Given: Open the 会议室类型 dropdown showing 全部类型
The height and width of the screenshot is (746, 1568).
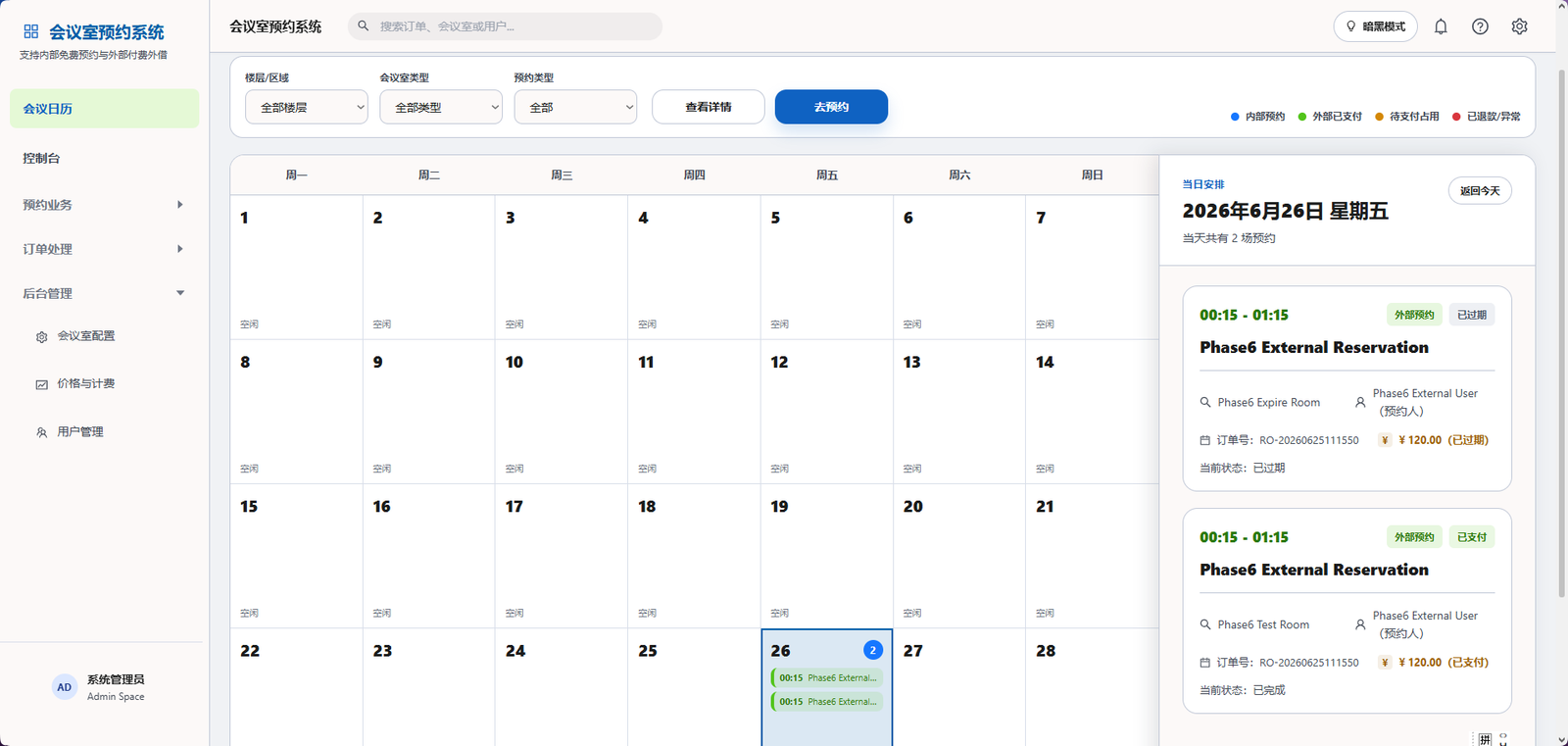Looking at the screenshot, I should tap(441, 107).
